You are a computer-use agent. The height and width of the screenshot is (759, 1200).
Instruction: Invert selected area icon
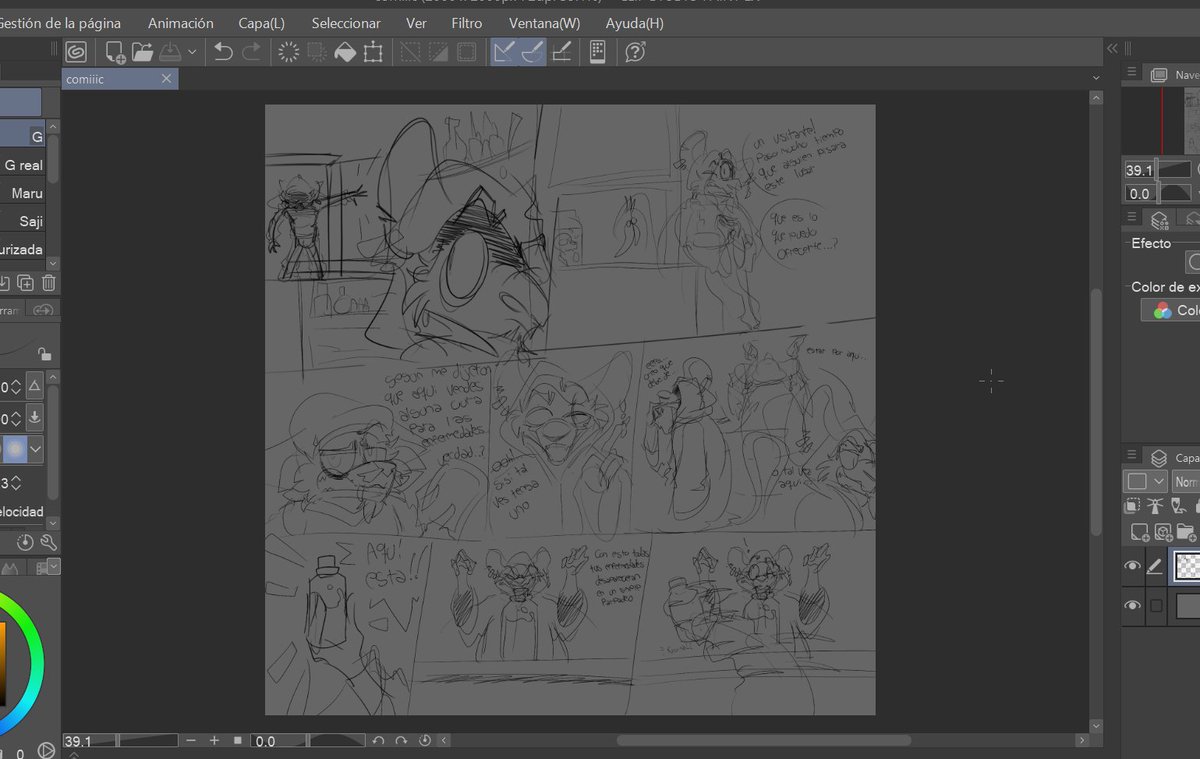pyautogui.click(x=438, y=52)
